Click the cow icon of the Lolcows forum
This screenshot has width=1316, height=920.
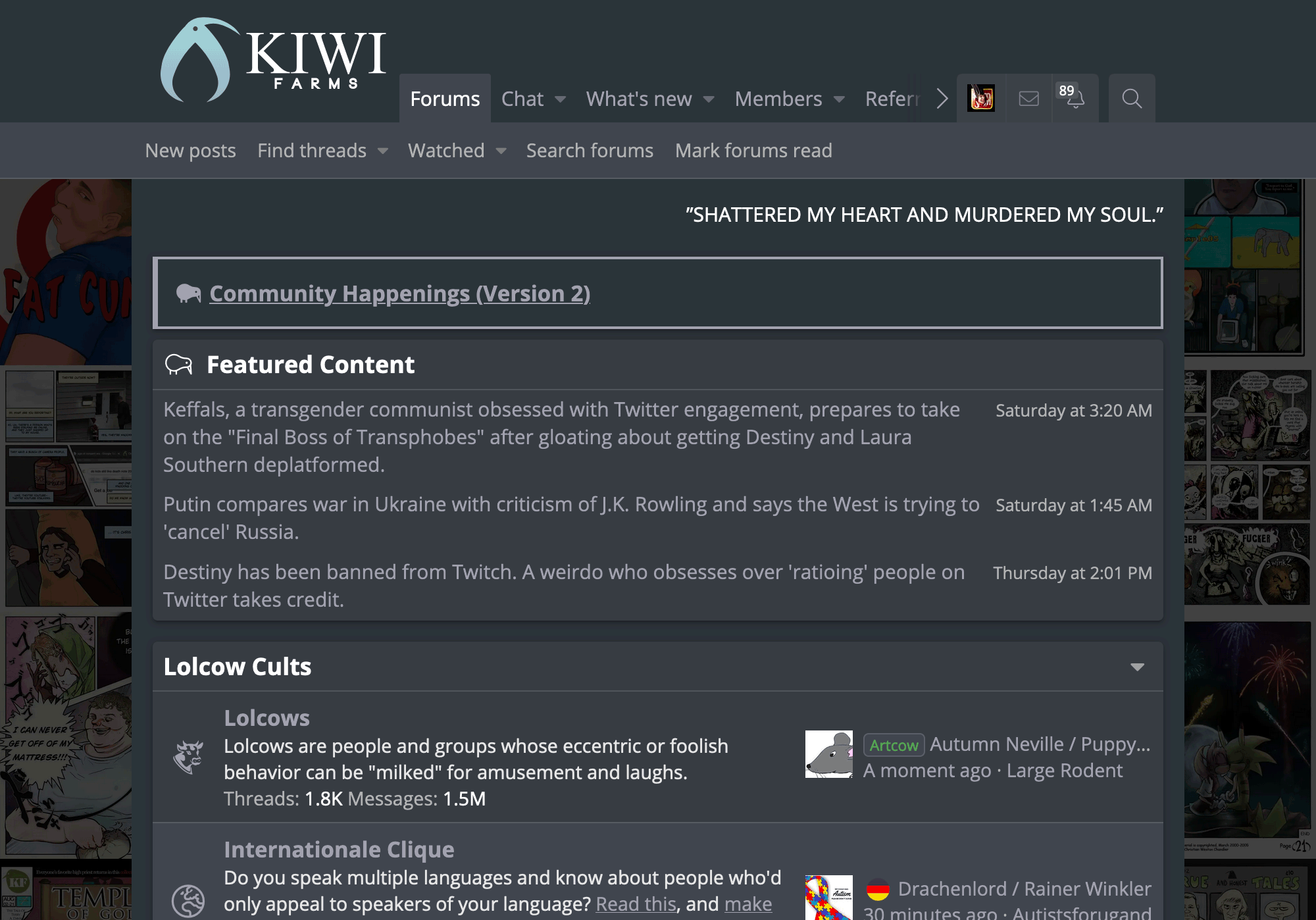[x=188, y=757]
